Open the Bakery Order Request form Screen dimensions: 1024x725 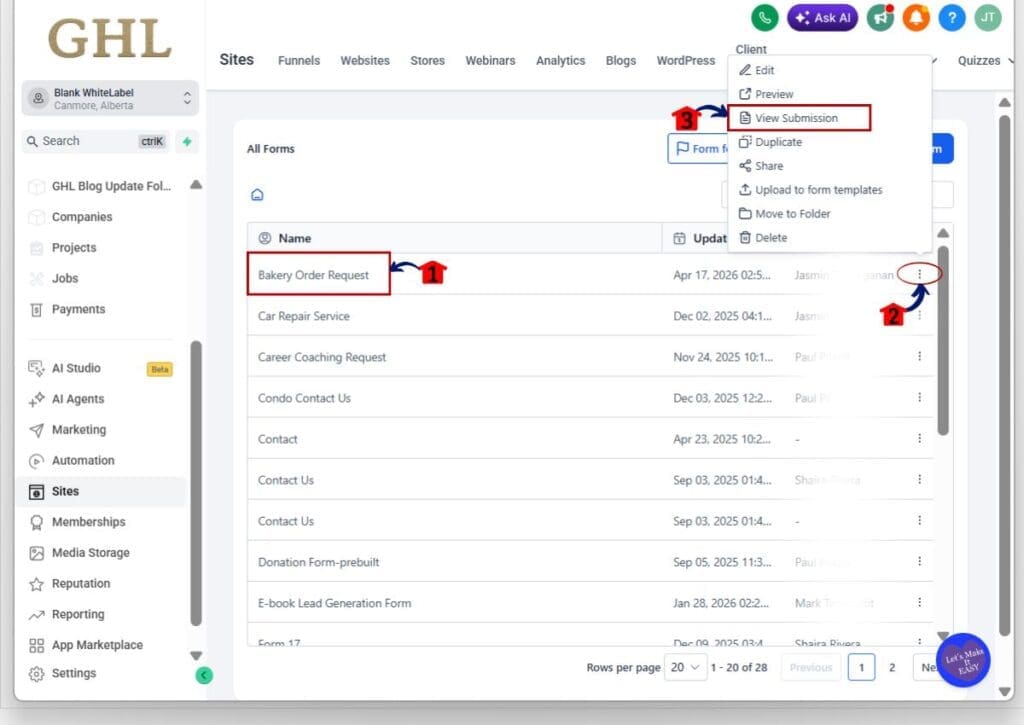tap(313, 275)
